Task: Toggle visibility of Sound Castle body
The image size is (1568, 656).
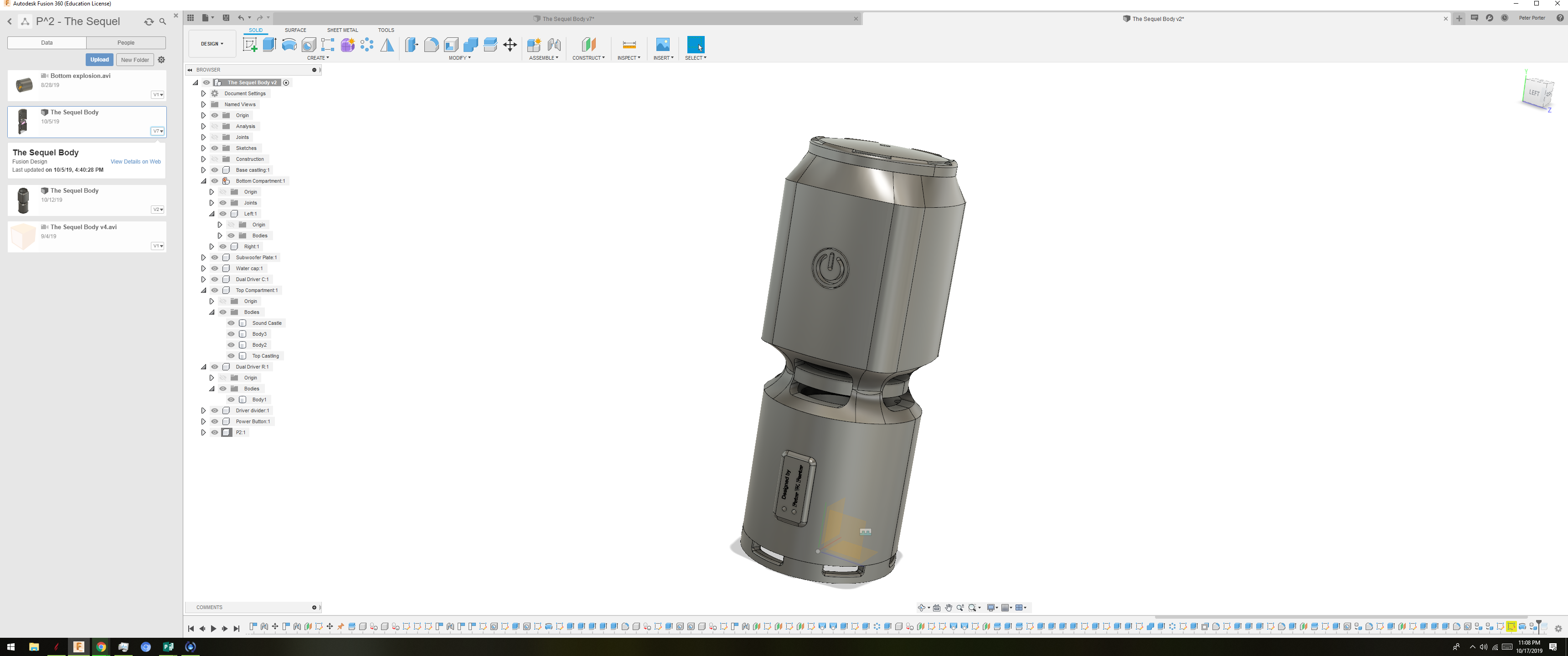Action: pos(231,323)
